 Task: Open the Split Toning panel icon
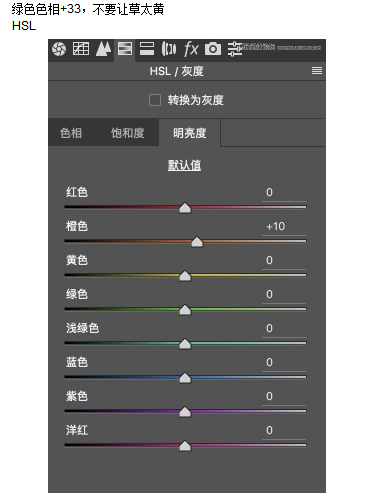point(147,49)
